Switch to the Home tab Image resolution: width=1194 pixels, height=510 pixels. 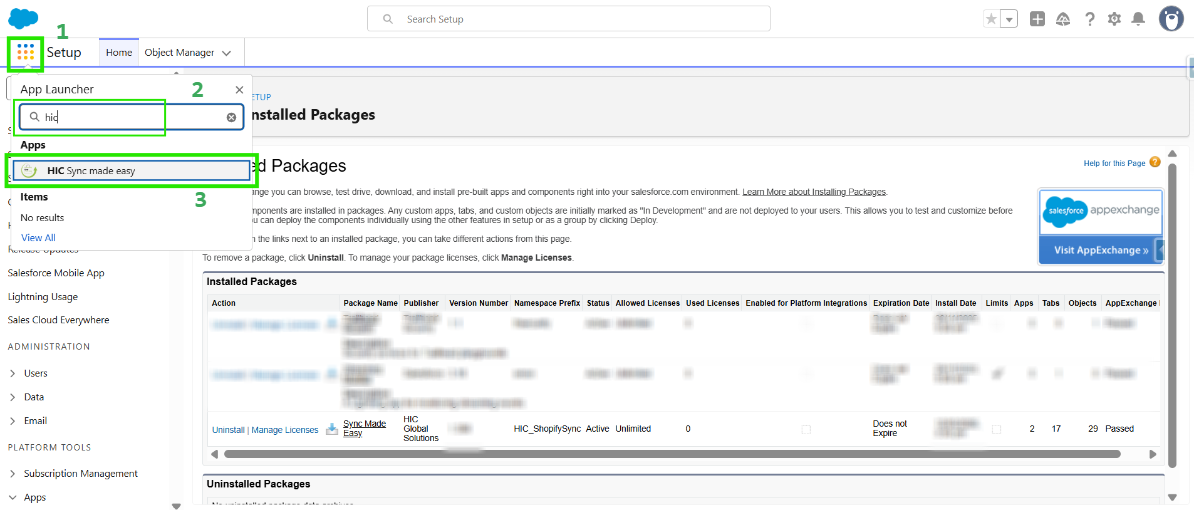click(118, 53)
